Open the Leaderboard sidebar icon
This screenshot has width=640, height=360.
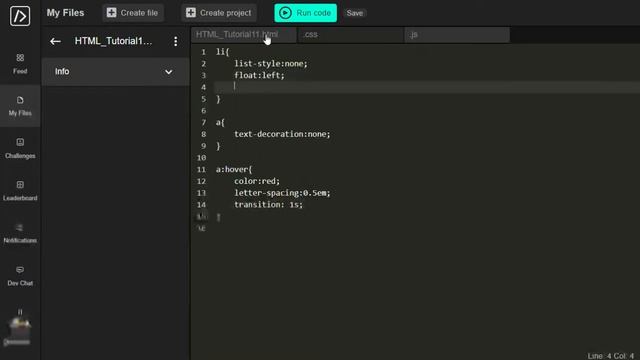(x=20, y=184)
